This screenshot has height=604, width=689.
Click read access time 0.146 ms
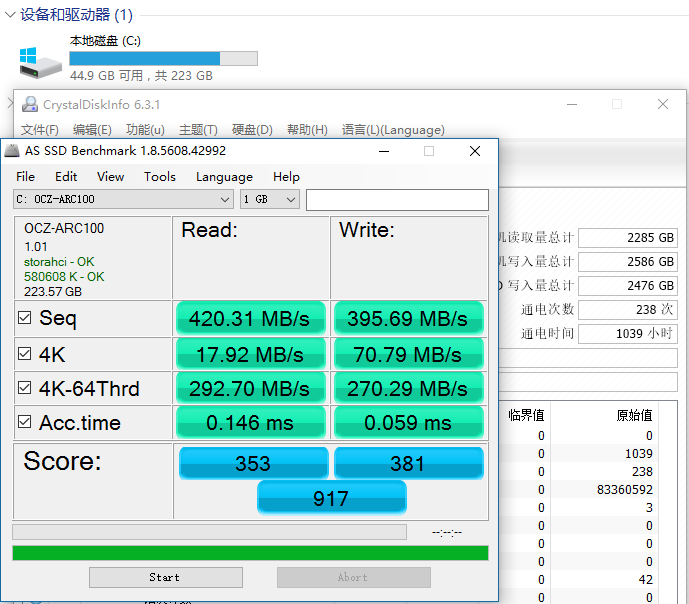pos(250,423)
